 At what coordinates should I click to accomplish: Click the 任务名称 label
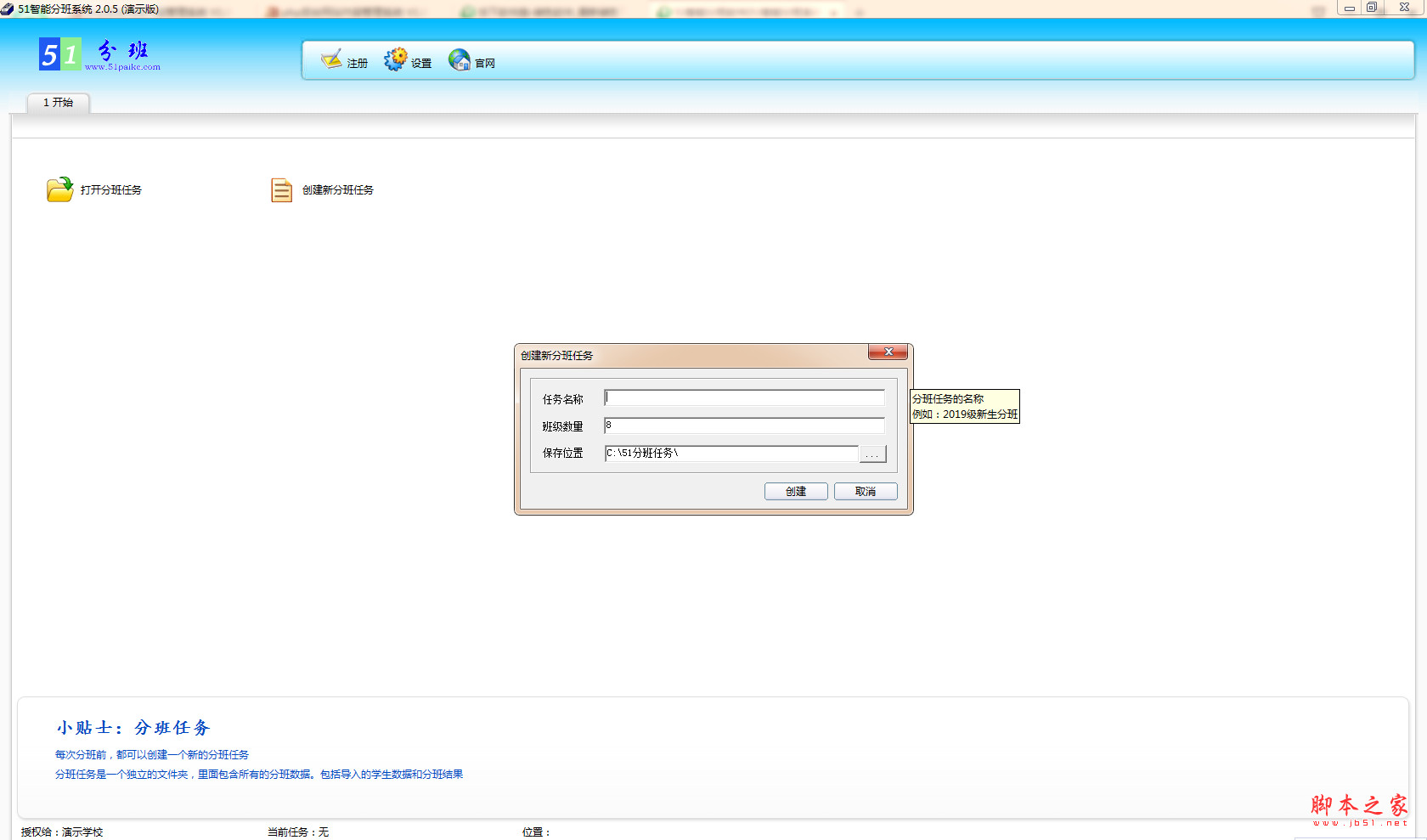tap(563, 399)
